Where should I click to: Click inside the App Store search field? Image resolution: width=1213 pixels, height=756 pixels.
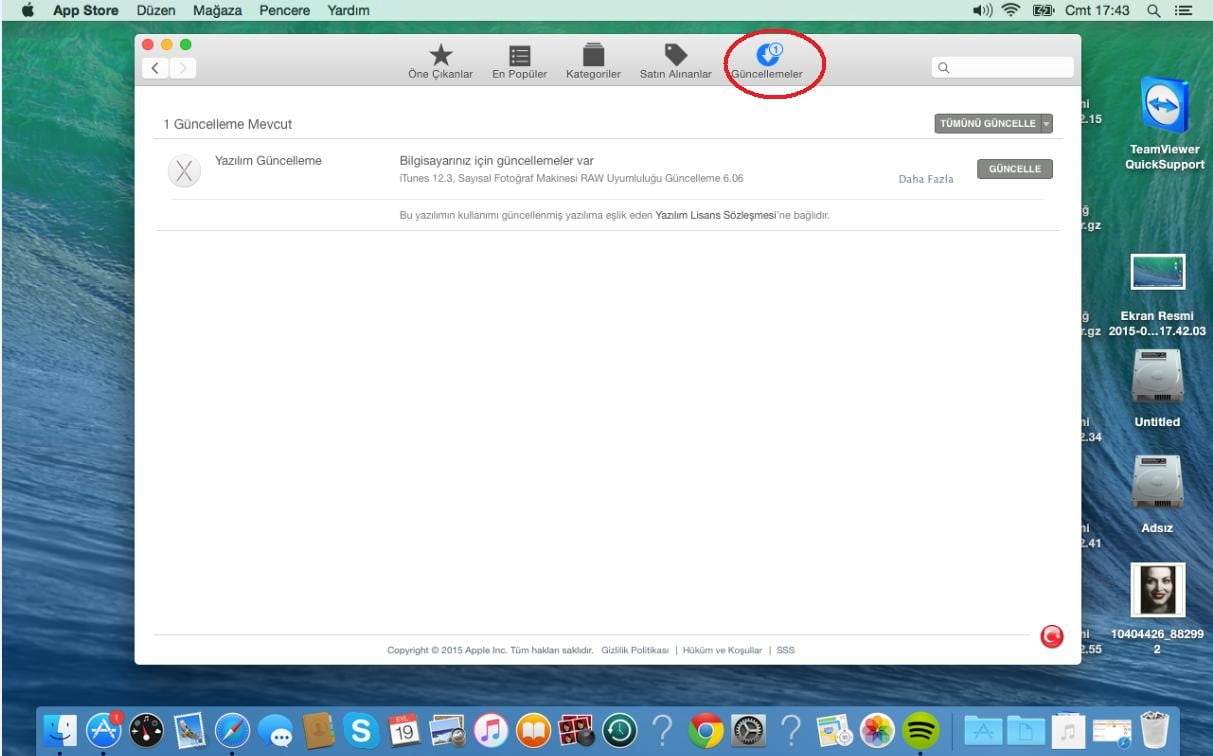point(1003,67)
